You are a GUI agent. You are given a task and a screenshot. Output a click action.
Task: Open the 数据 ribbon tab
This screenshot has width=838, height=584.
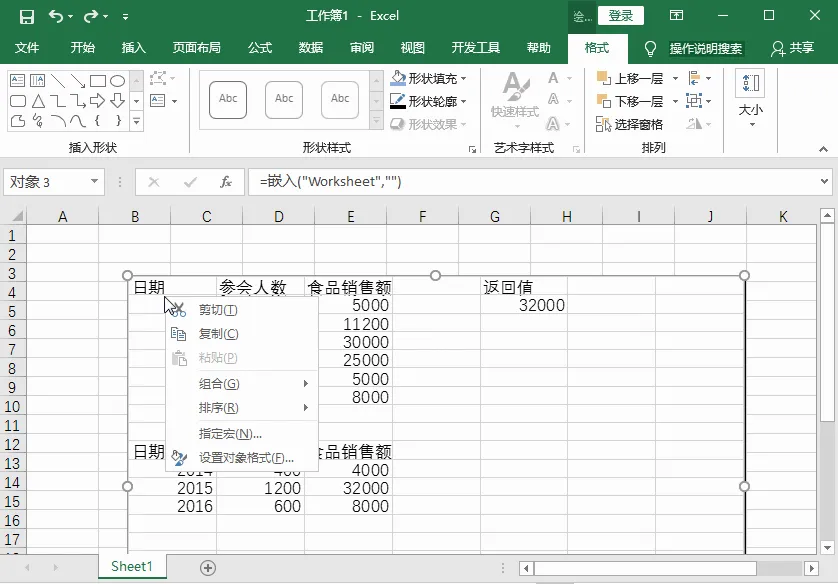coord(310,48)
